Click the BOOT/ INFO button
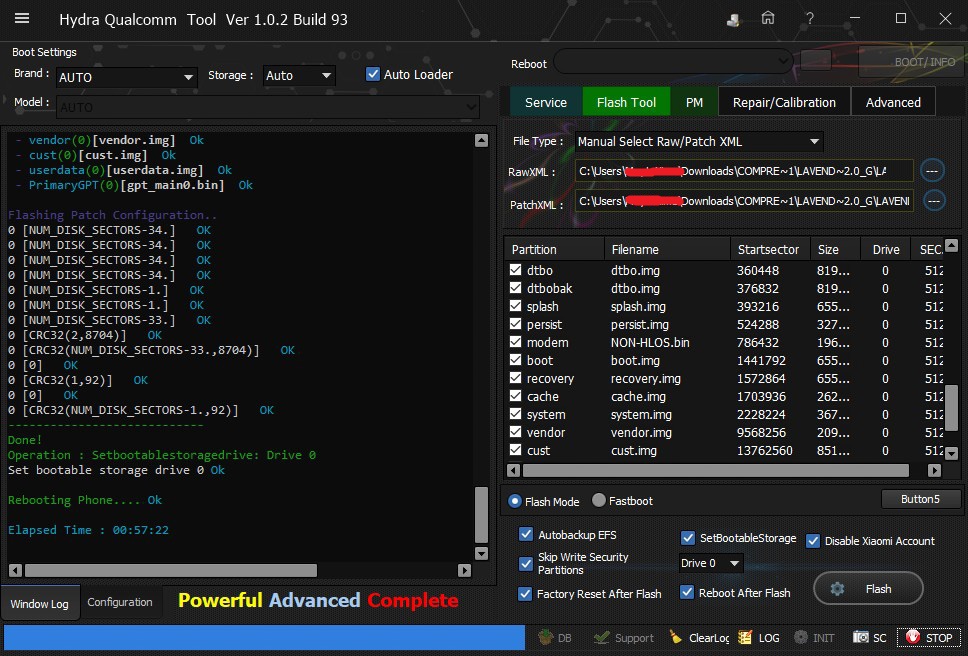 [x=912, y=61]
